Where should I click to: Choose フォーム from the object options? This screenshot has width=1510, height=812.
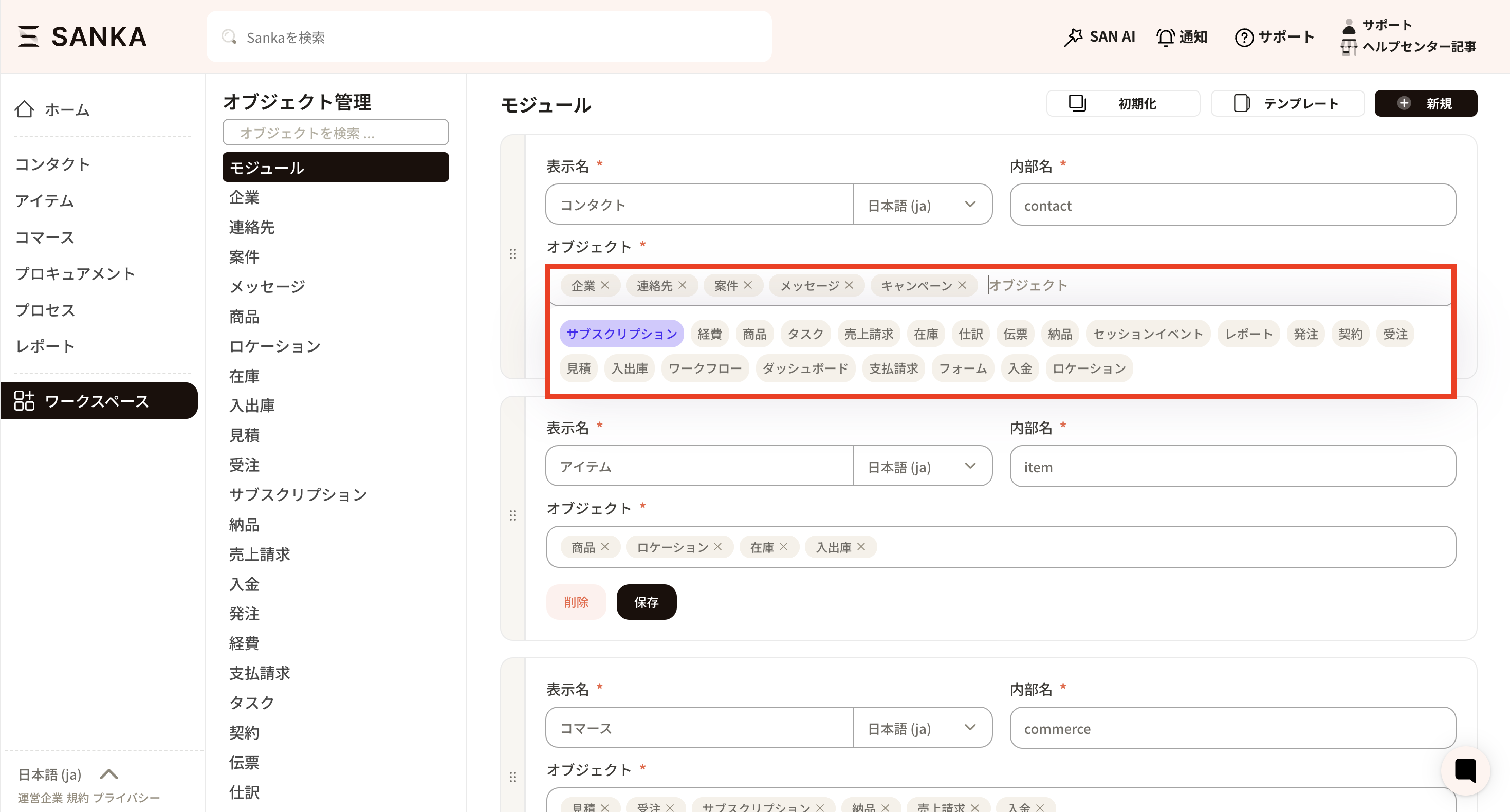963,368
